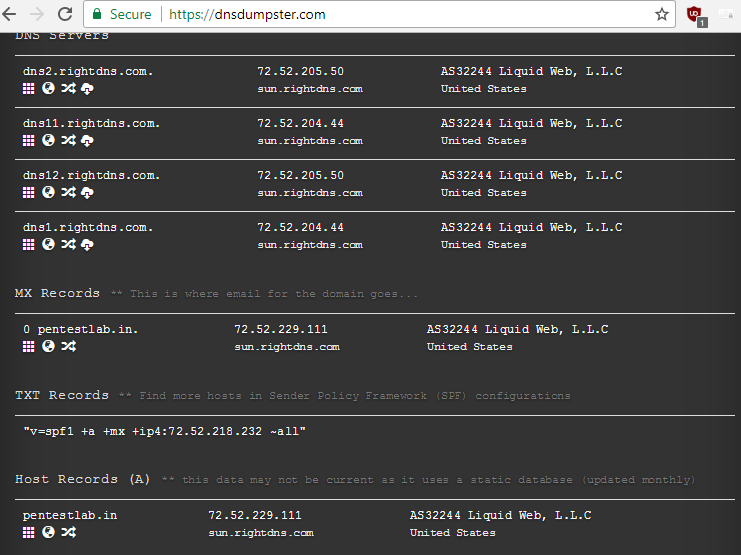Click cloud icon under dns2.rightdns.com

[x=87, y=88]
